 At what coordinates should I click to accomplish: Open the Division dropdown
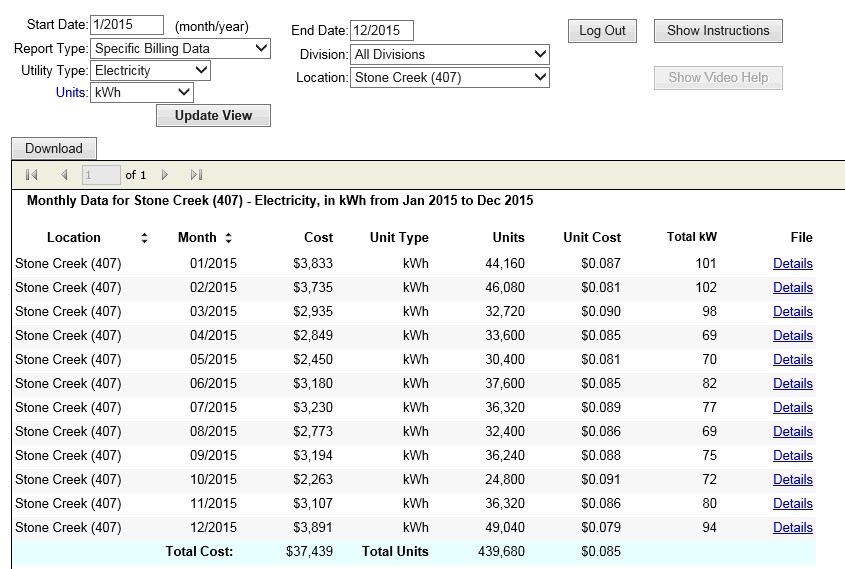click(x=450, y=54)
